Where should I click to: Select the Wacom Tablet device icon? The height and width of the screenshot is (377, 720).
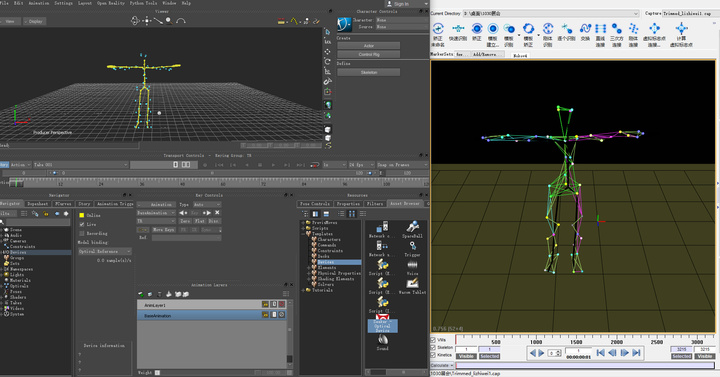tap(412, 283)
